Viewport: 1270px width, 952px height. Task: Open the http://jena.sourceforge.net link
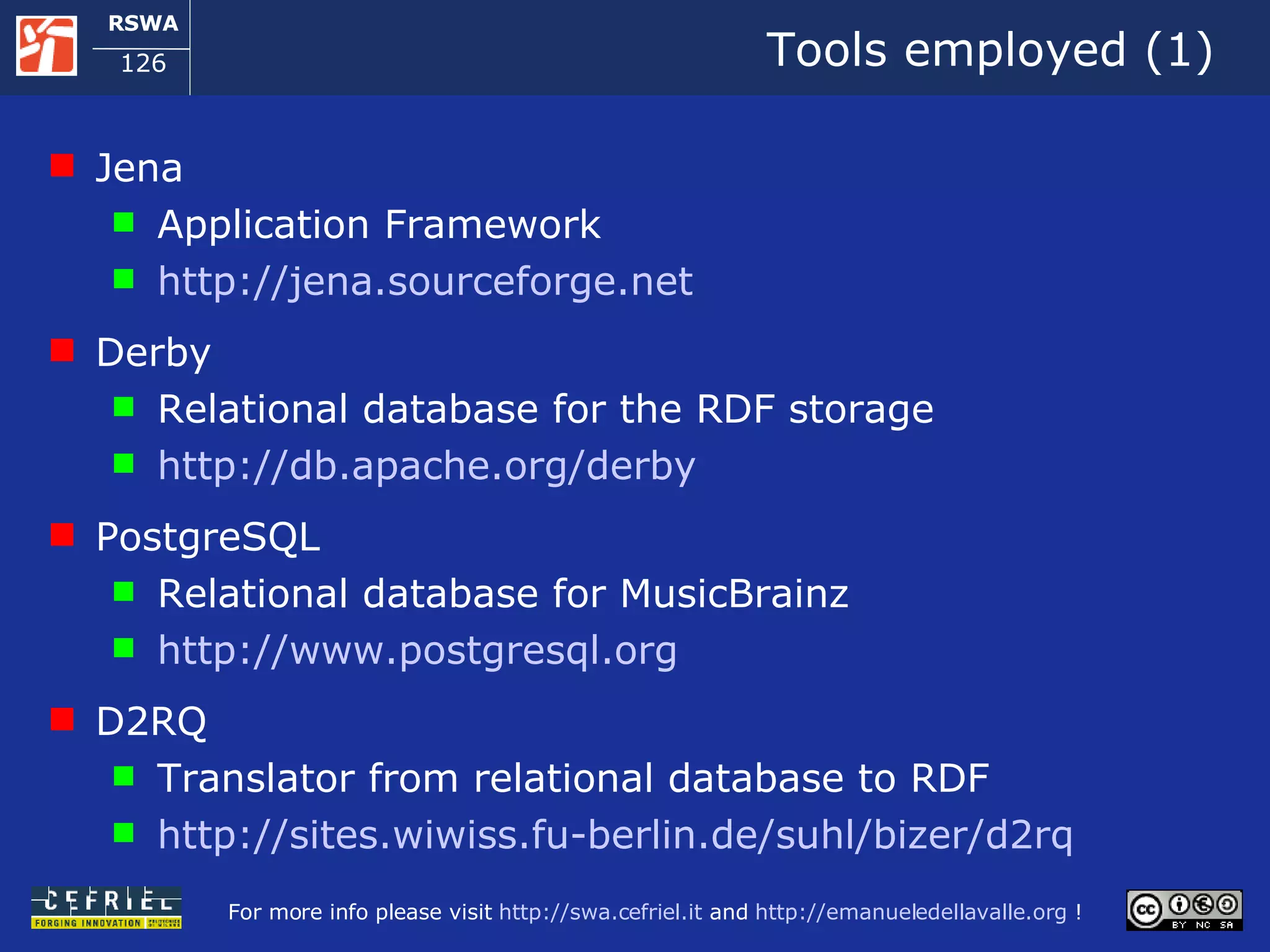[x=425, y=281]
